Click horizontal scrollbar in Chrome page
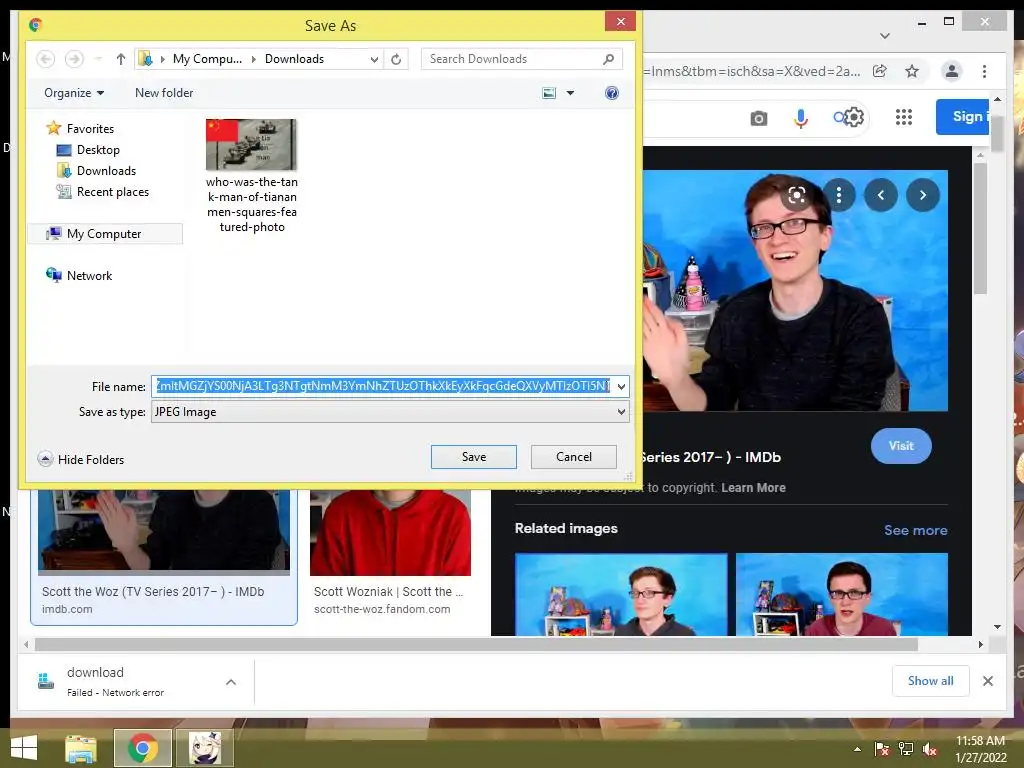The width and height of the screenshot is (1024, 768). click(x=476, y=645)
